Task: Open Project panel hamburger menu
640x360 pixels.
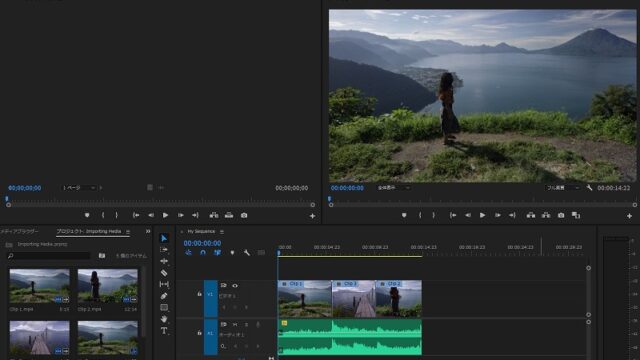Action: pyautogui.click(x=128, y=232)
